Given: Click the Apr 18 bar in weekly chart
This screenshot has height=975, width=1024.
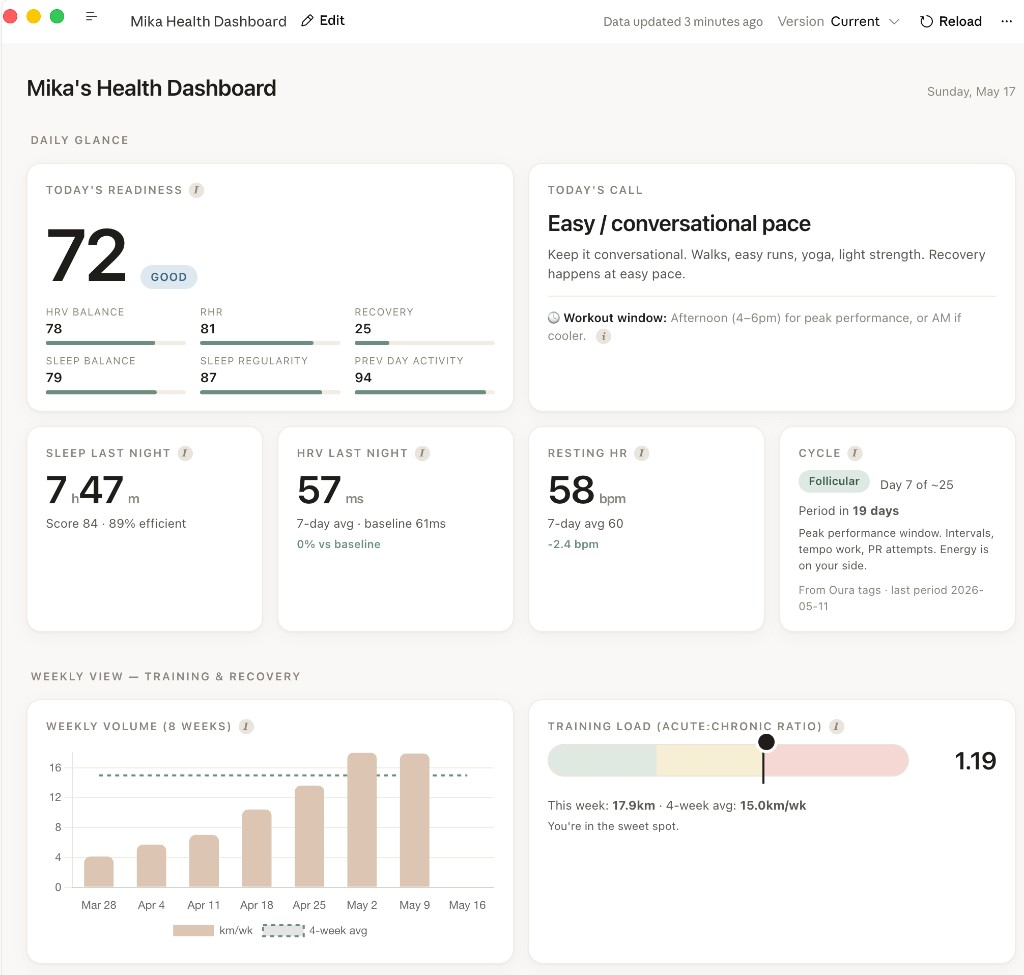Looking at the screenshot, I should 257,848.
